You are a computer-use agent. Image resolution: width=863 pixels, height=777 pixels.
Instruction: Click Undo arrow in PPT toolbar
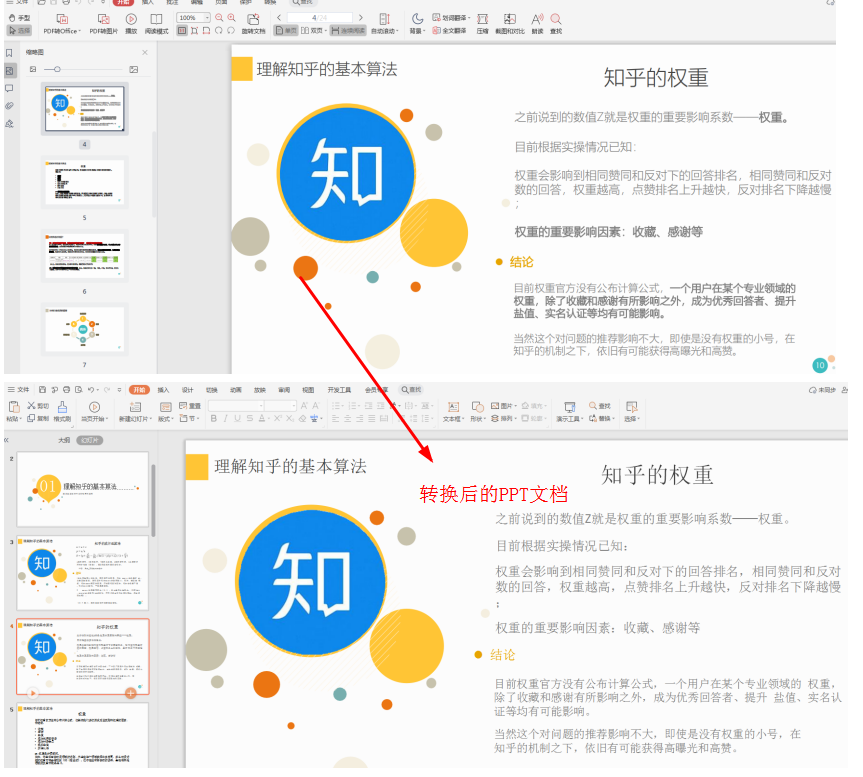[91, 390]
